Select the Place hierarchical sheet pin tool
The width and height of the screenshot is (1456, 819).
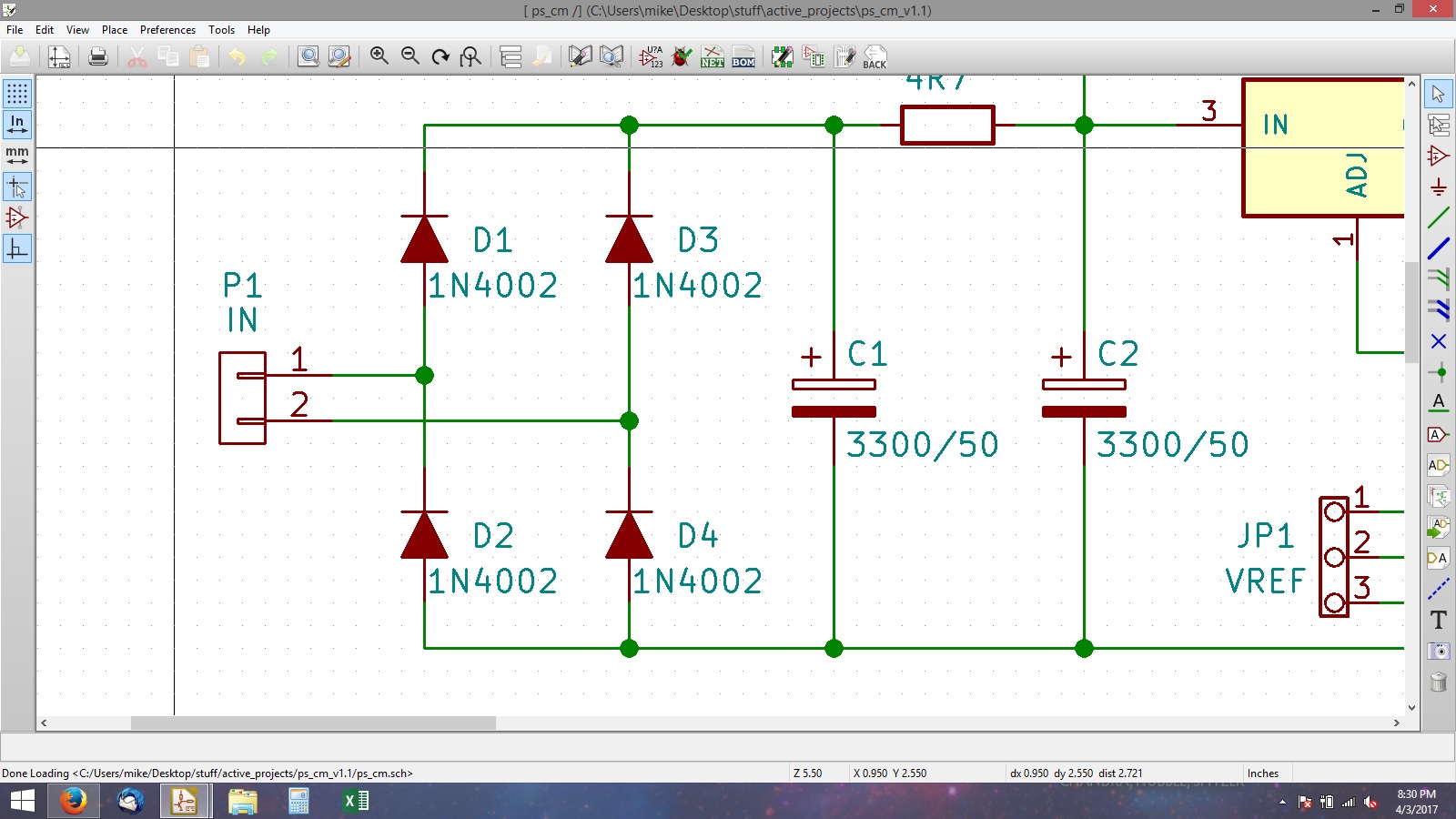(1438, 558)
